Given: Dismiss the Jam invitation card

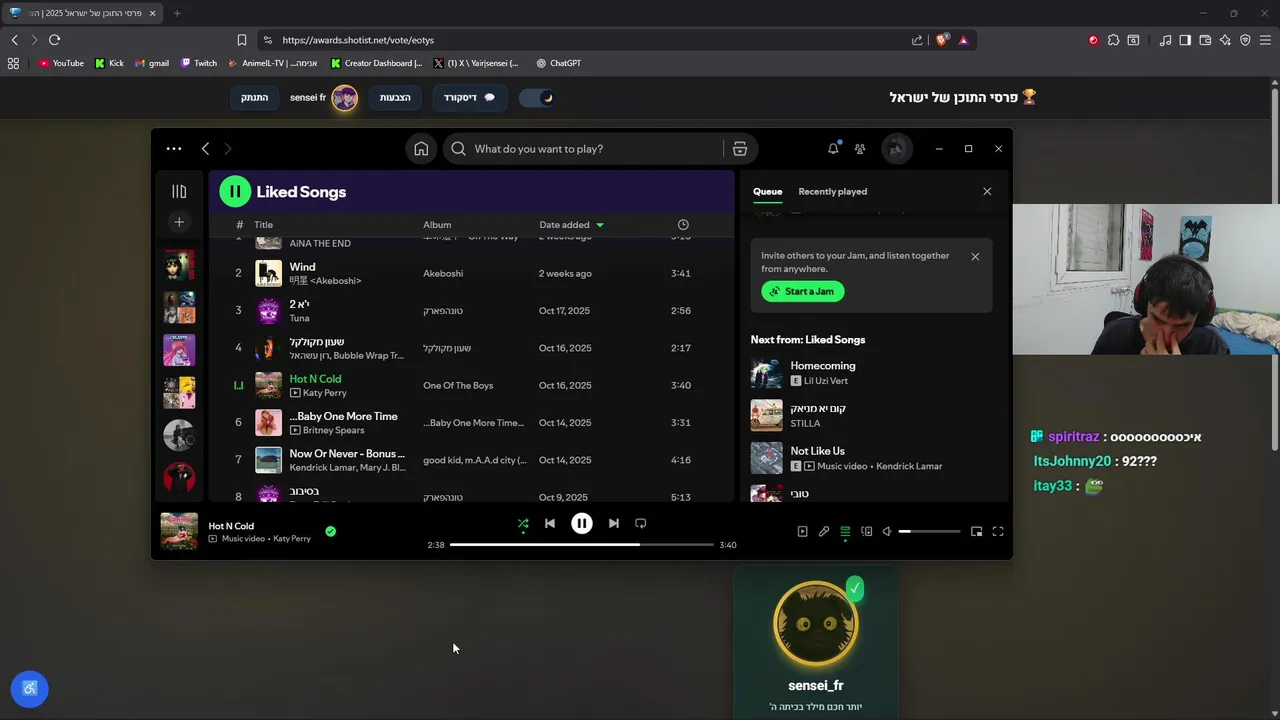Looking at the screenshot, I should [975, 257].
